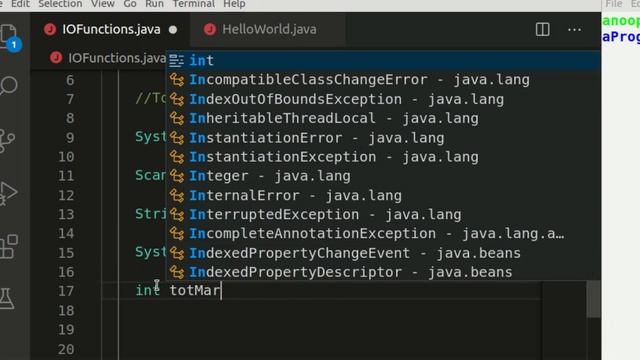Click the Java icon on IOFunctions.java tab
The image size is (640, 360).
tap(50, 29)
